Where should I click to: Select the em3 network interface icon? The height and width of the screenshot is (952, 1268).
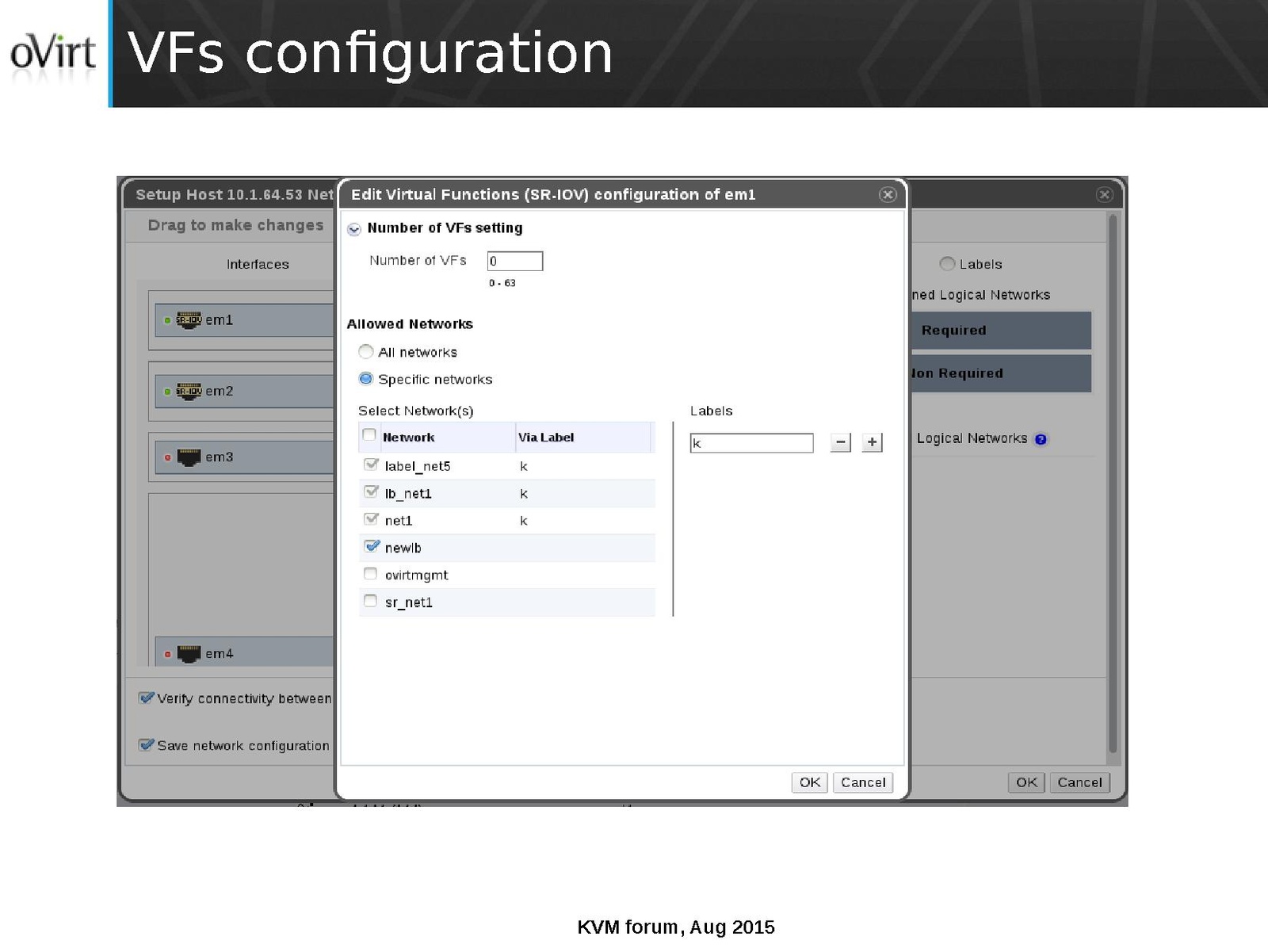(x=189, y=457)
